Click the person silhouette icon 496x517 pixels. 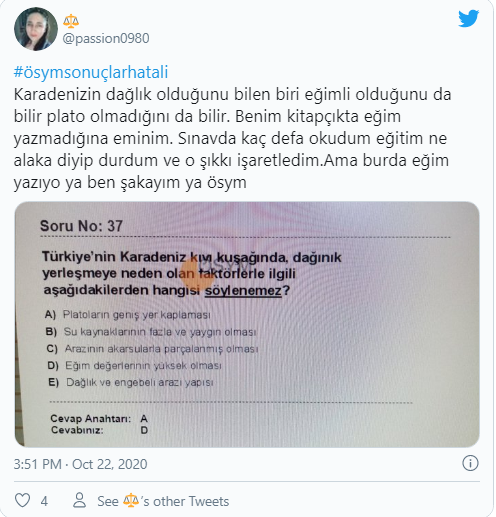[80, 500]
